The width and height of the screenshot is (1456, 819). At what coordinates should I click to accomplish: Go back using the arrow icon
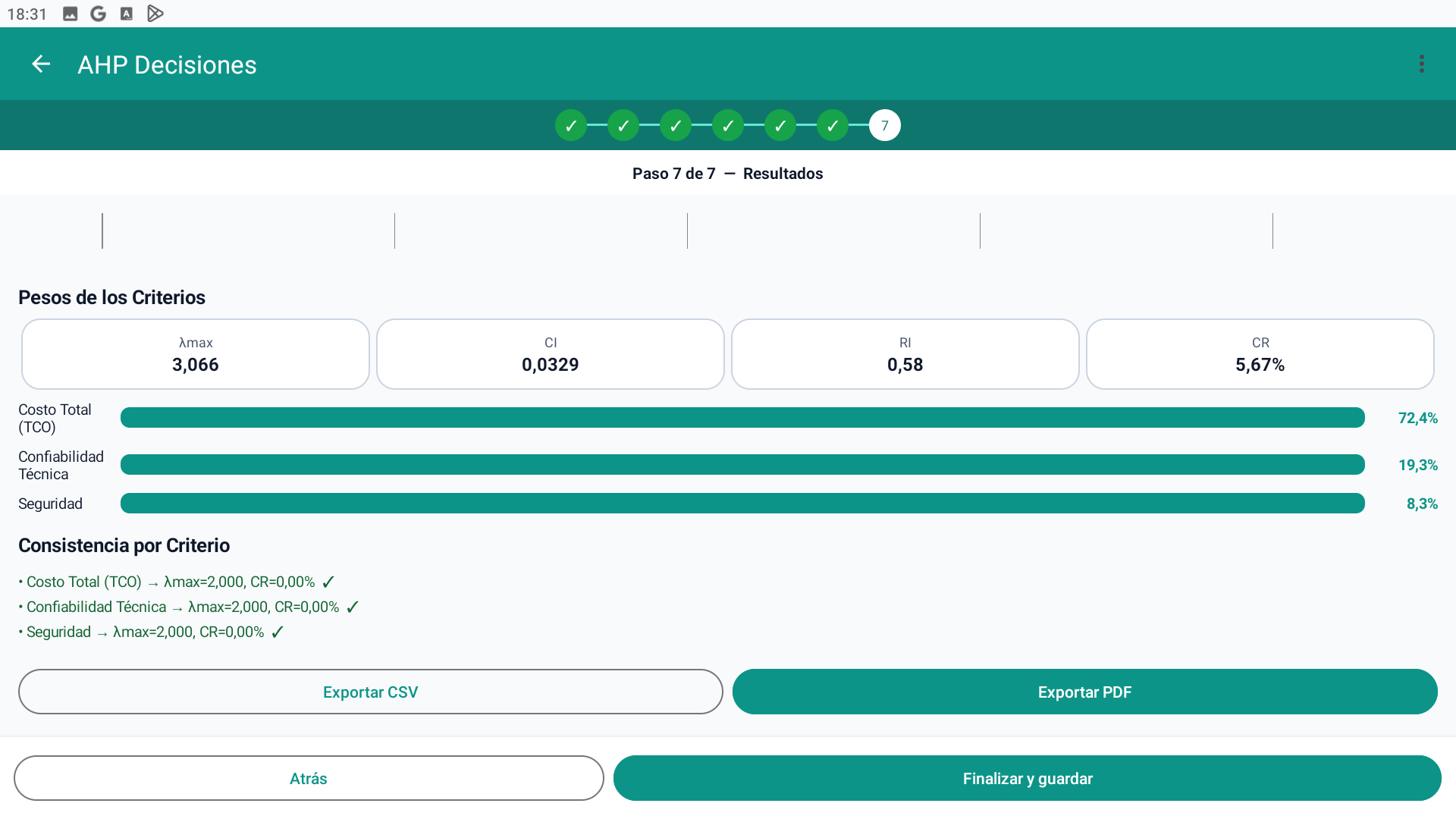click(x=41, y=64)
